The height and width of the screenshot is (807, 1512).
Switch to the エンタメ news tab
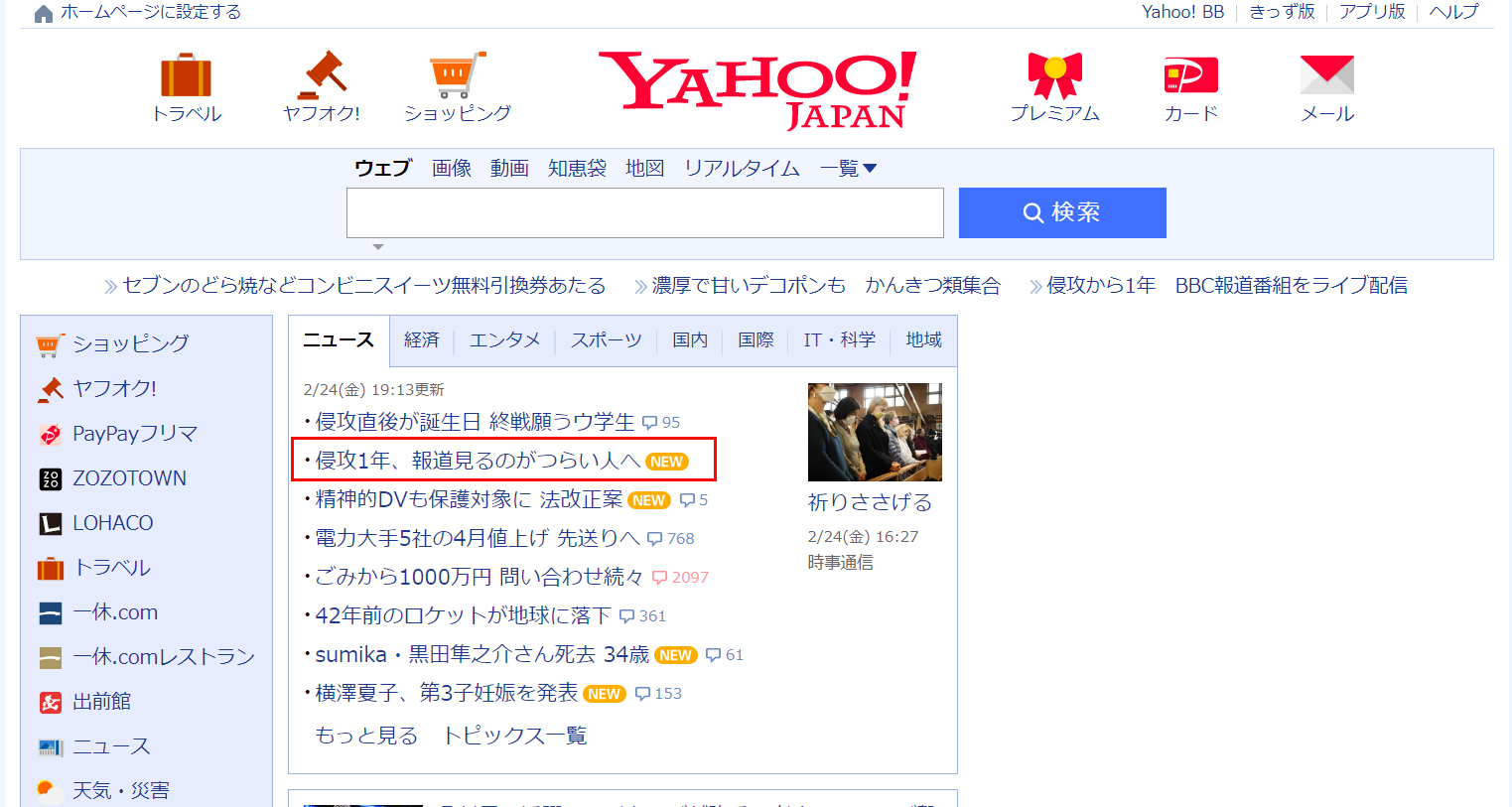point(505,340)
